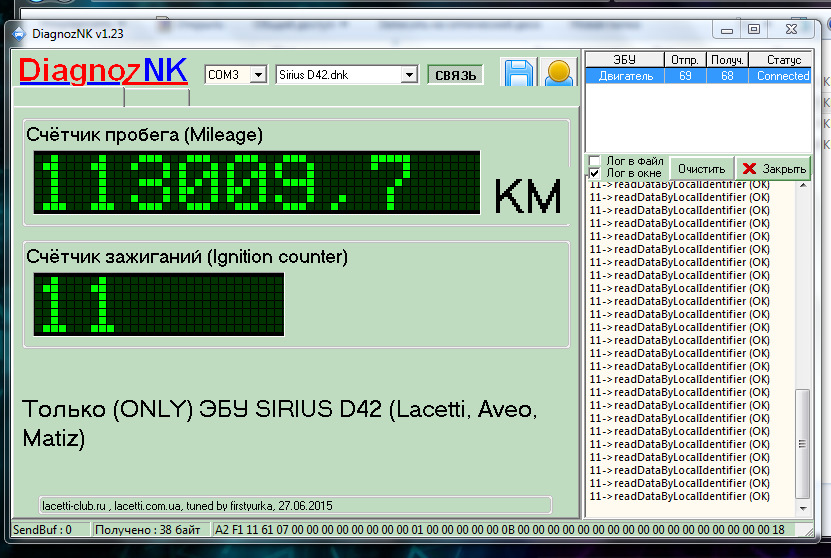Minimize the DiagnozNK window
Image resolution: width=831 pixels, height=558 pixels.
click(727, 30)
